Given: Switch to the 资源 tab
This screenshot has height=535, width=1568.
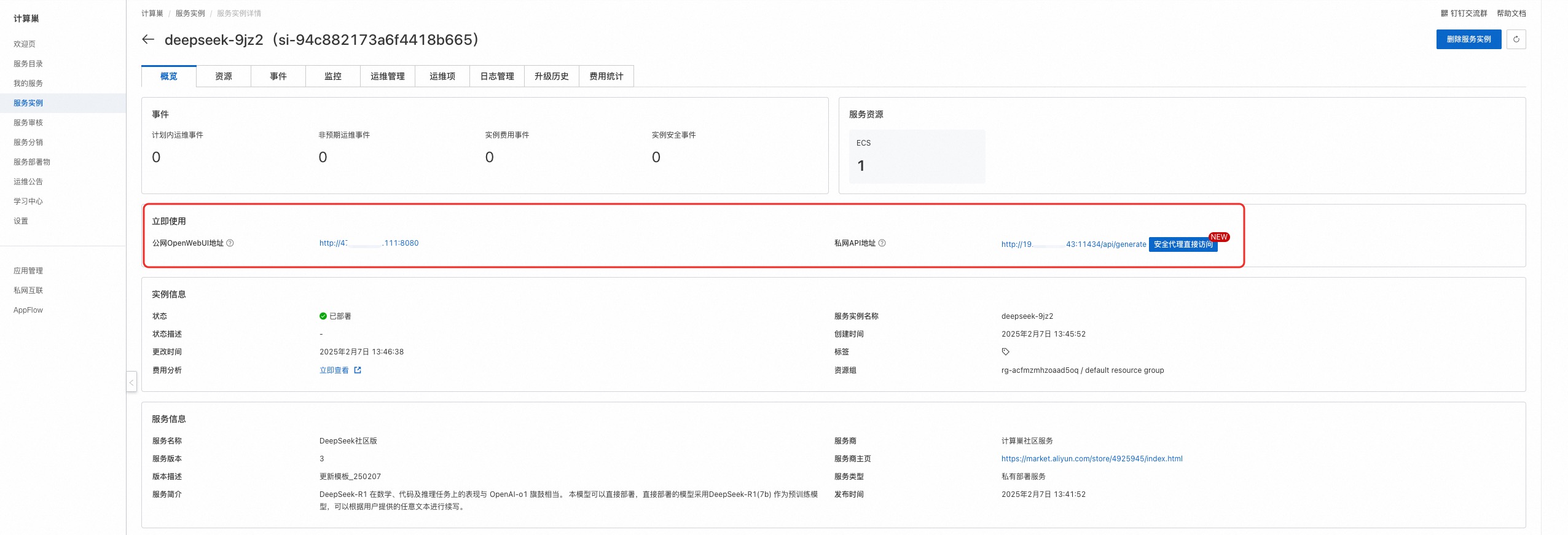Looking at the screenshot, I should (224, 76).
